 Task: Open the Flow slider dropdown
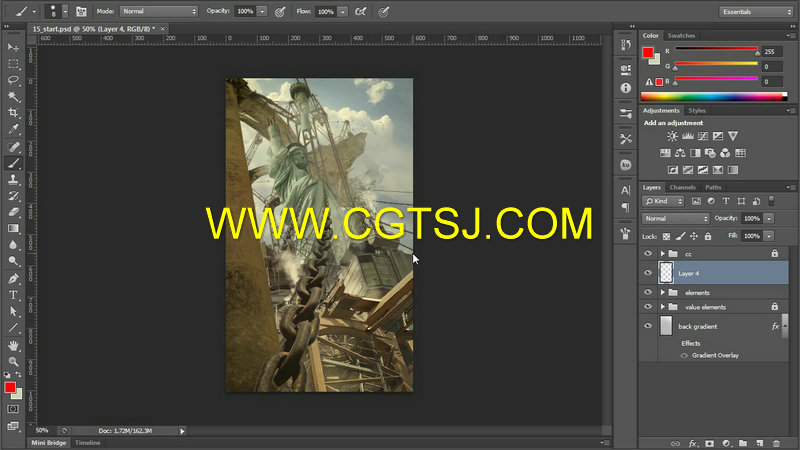coord(343,11)
